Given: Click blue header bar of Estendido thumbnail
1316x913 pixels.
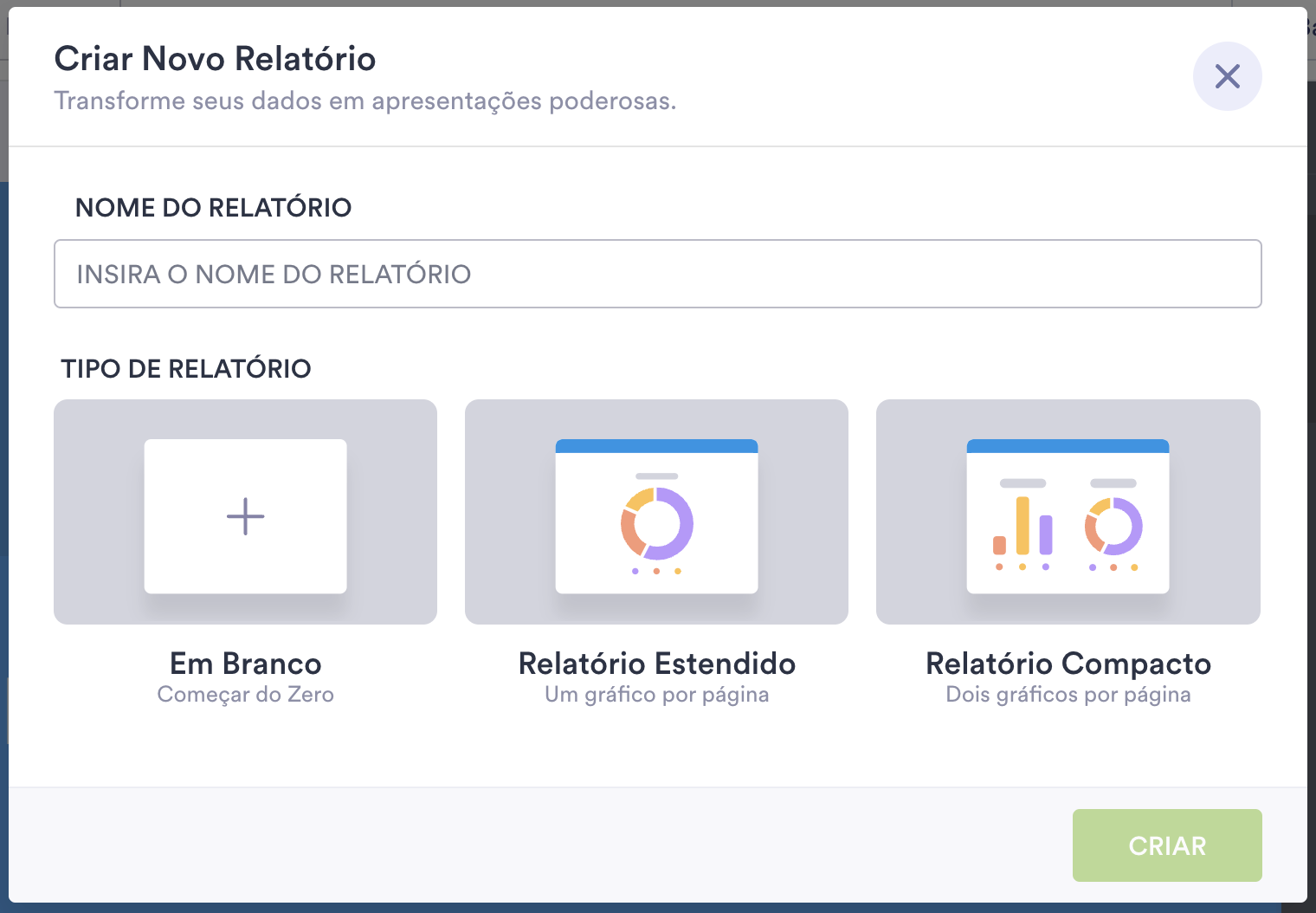Looking at the screenshot, I should [x=657, y=446].
